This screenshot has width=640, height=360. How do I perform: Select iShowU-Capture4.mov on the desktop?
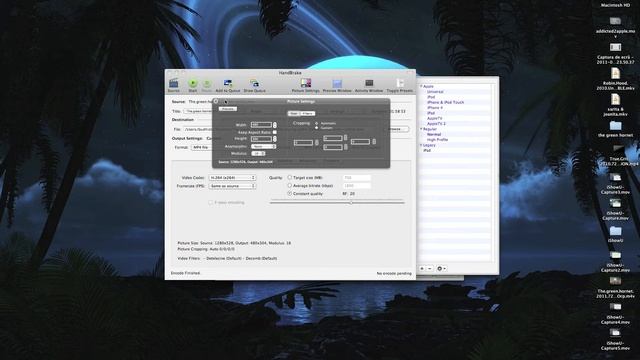click(615, 307)
